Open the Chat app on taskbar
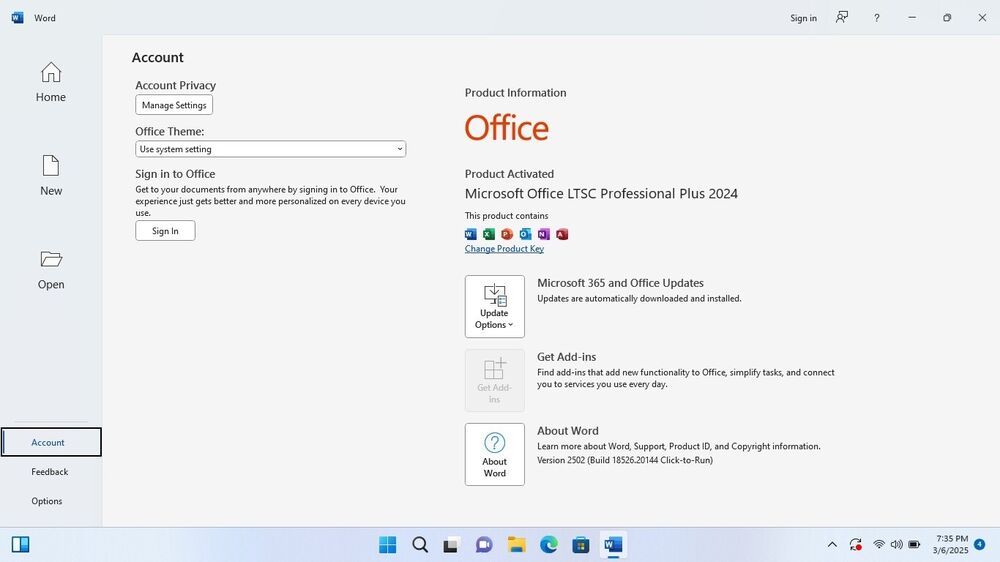 point(484,544)
